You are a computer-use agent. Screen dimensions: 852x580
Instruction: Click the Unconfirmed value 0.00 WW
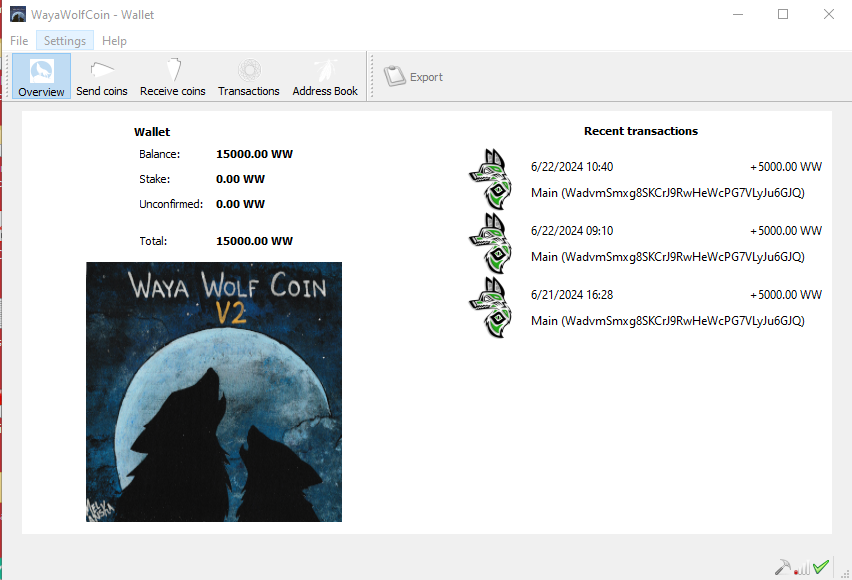(x=240, y=204)
